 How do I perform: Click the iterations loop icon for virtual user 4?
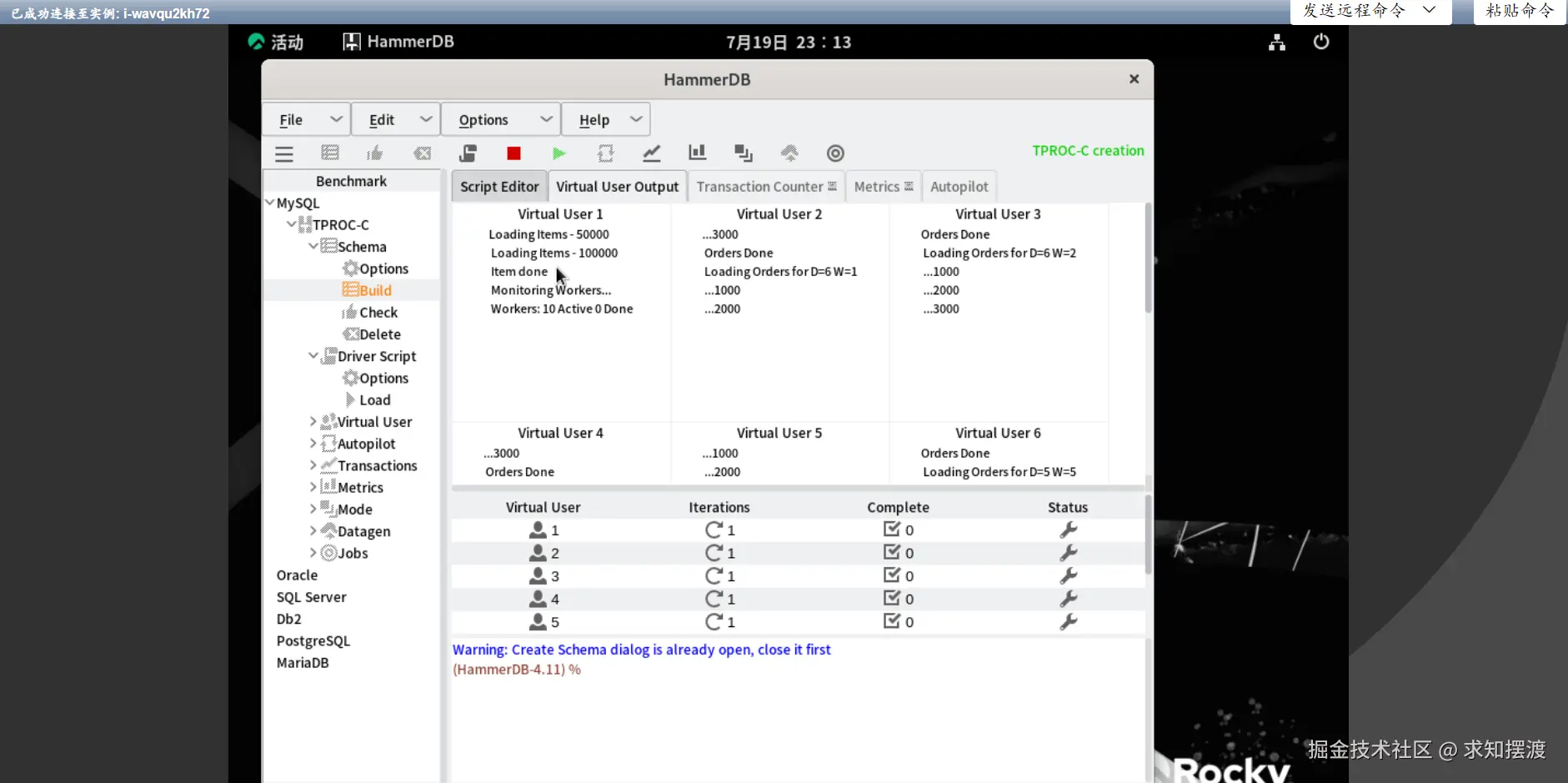pyautogui.click(x=714, y=599)
